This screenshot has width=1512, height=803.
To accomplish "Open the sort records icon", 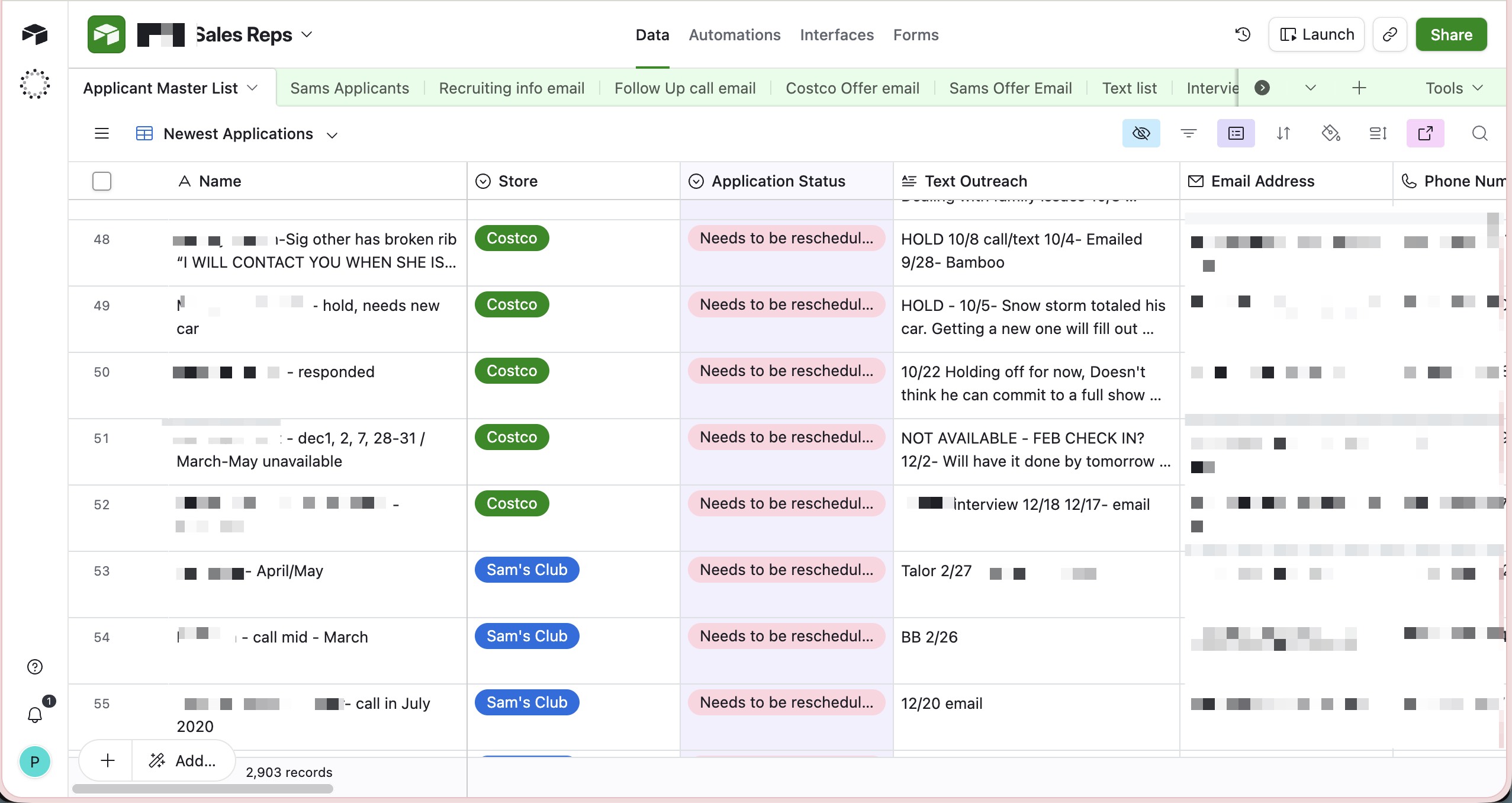I will tap(1283, 133).
